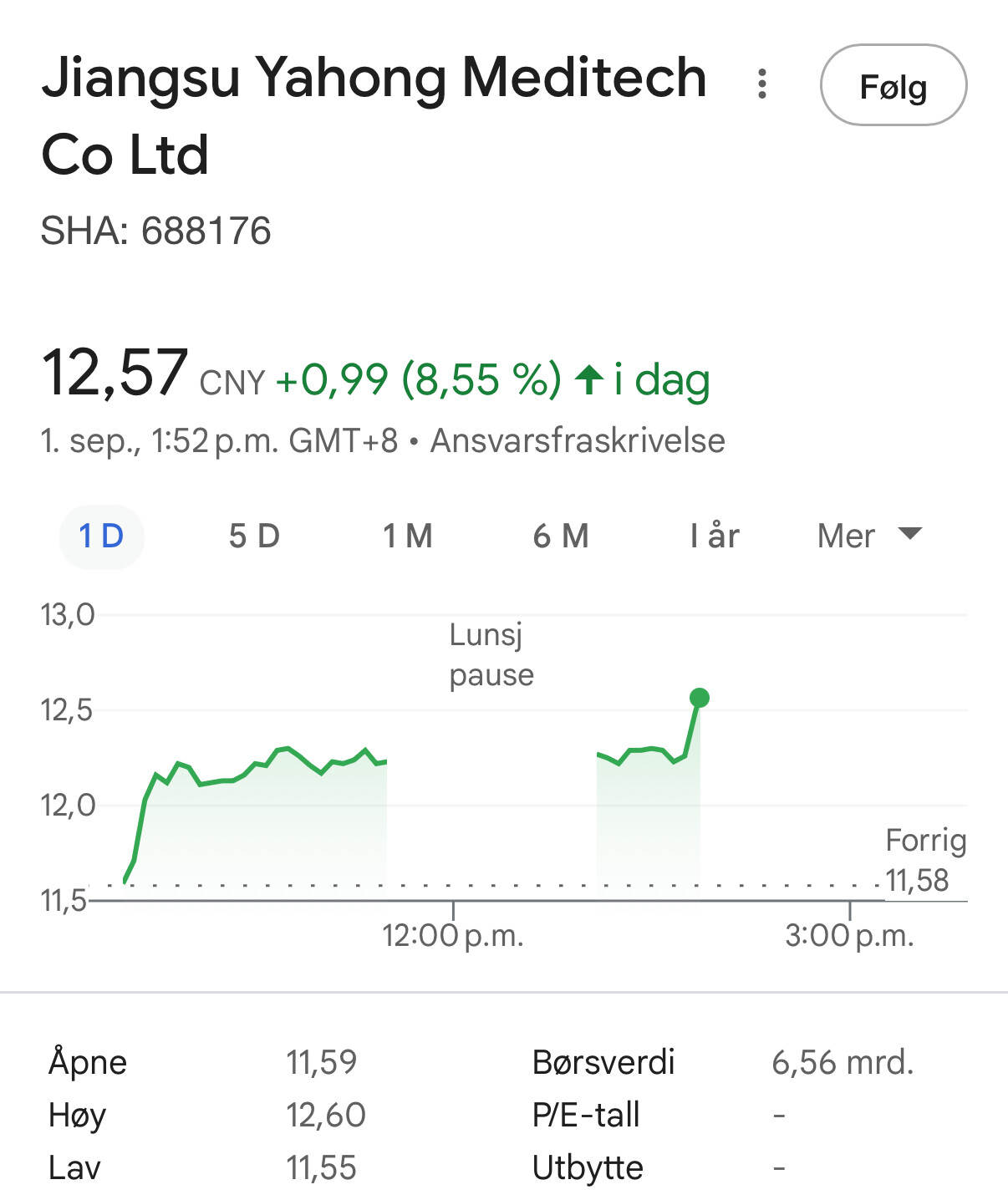The image size is (1008, 1200).
Task: Open the three-dot more options menu
Action: pyautogui.click(x=761, y=84)
